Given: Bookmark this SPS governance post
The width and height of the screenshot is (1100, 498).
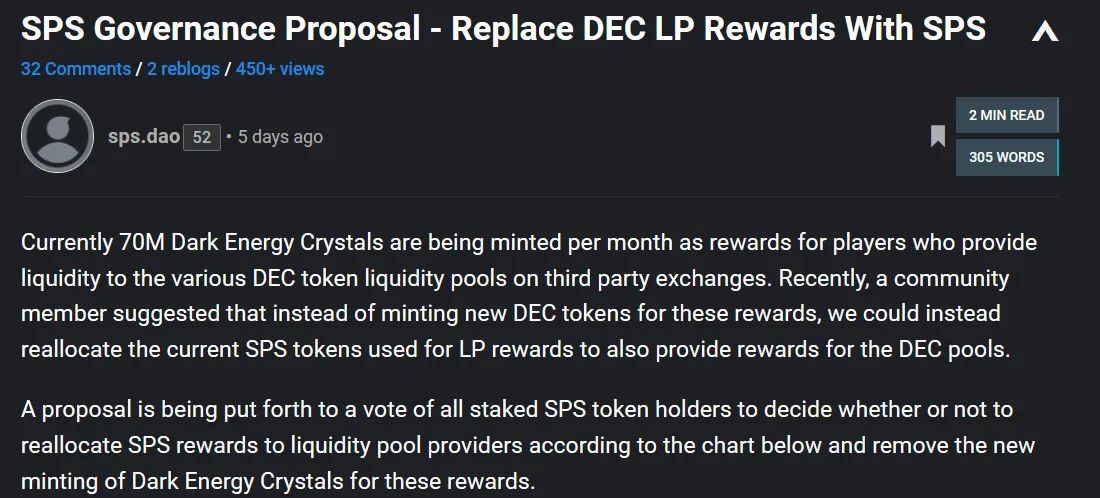Looking at the screenshot, I should point(938,136).
